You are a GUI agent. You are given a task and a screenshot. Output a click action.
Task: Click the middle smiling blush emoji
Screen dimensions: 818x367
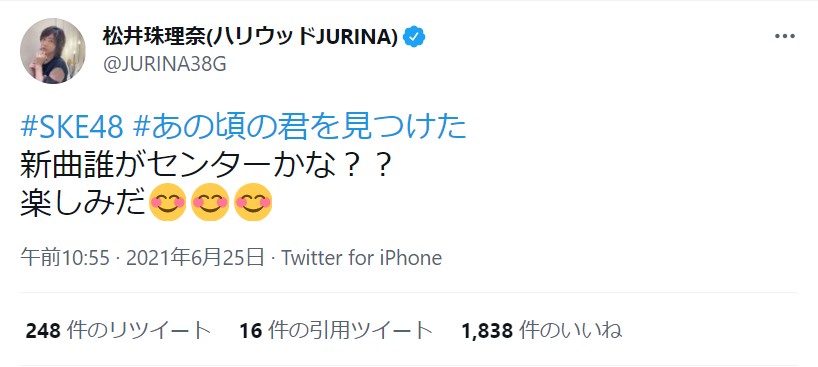click(210, 202)
